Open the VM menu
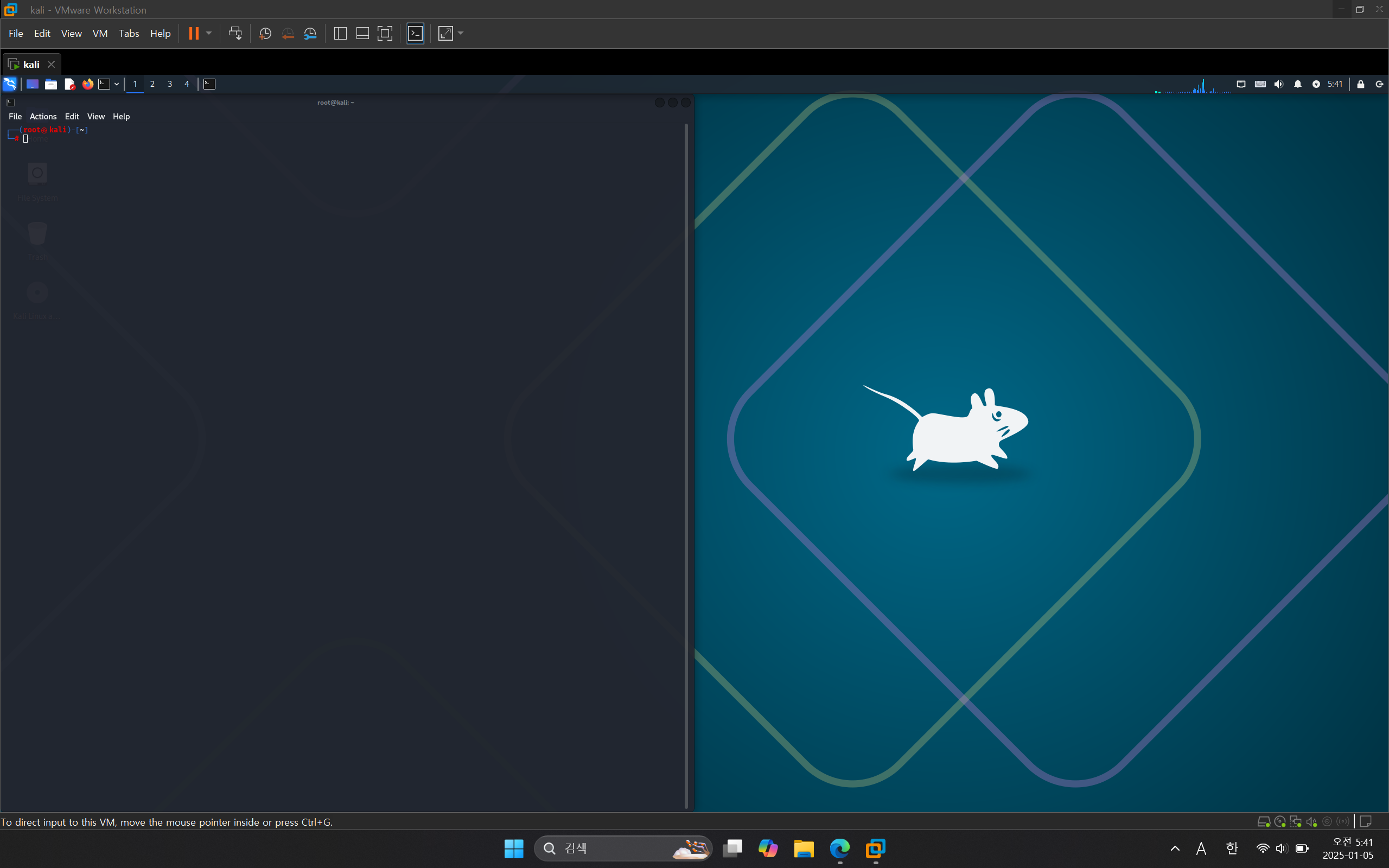Screen dimensions: 1389x868 point(100,34)
